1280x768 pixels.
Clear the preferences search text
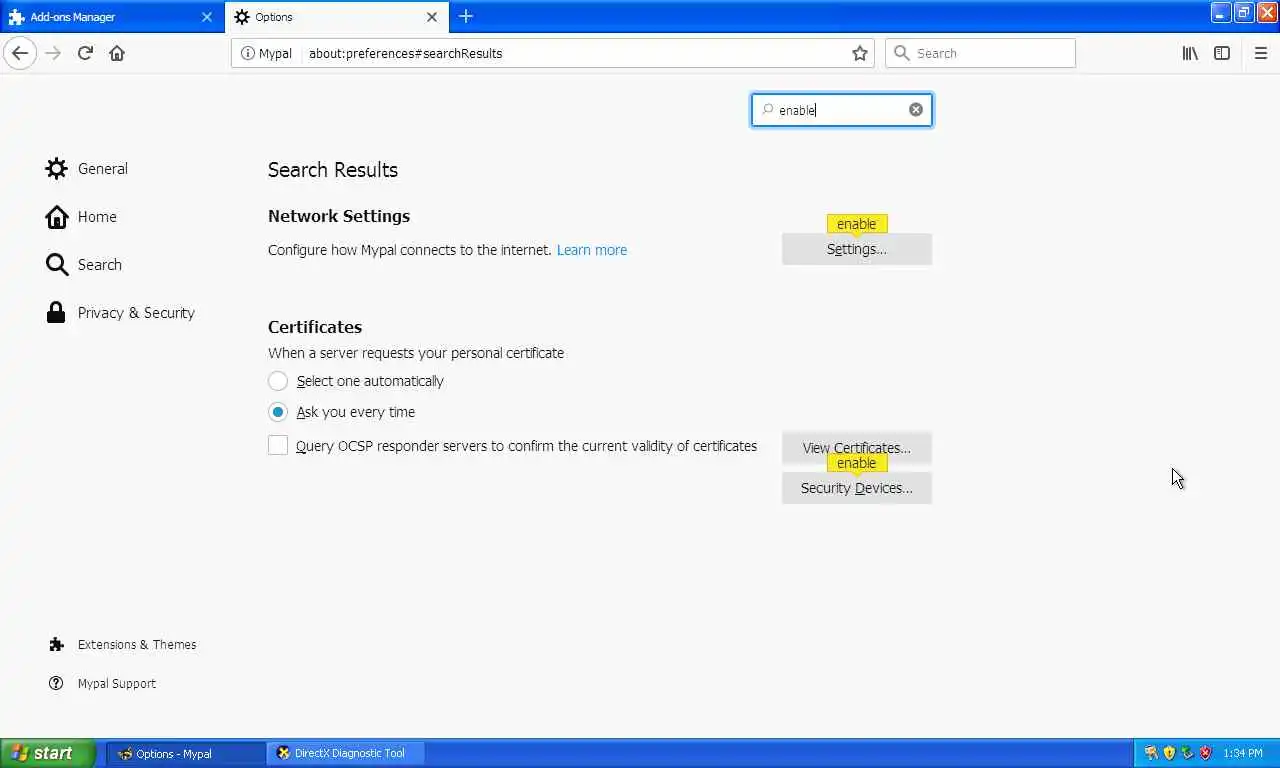click(x=916, y=110)
